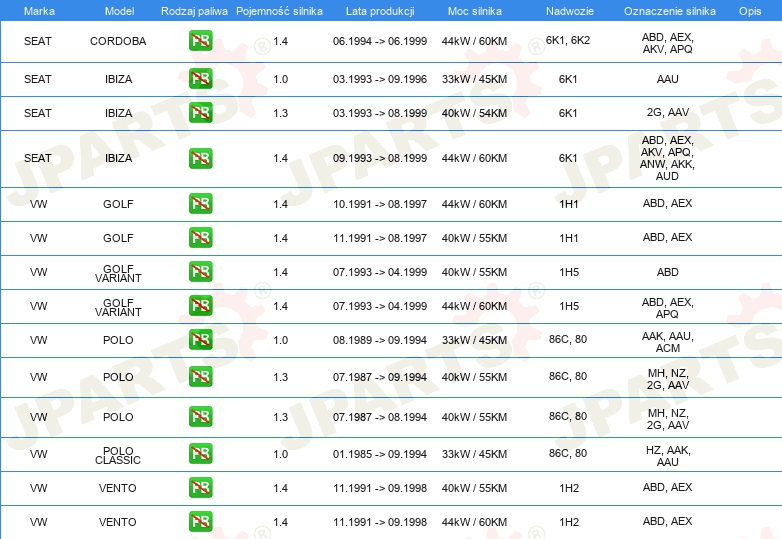
Task: Click body code 1H5 in ABD-only row
Action: click(x=569, y=272)
